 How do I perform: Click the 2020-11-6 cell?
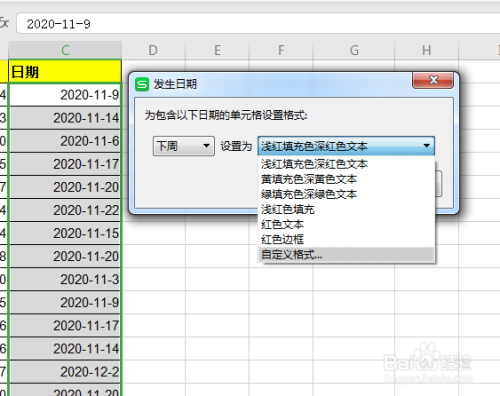pos(65,141)
